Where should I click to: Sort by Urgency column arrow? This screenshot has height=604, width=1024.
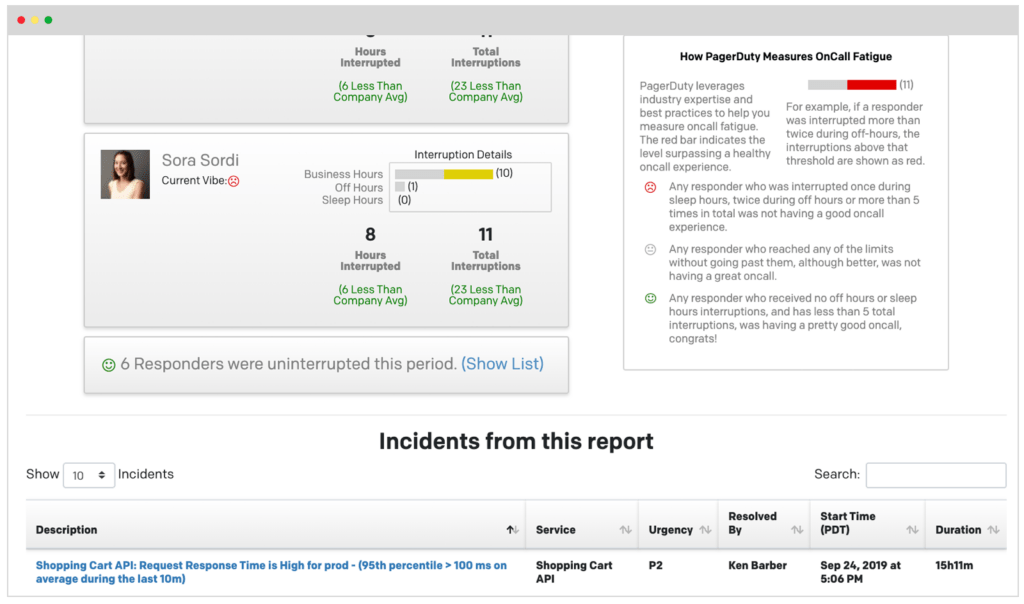coord(705,530)
